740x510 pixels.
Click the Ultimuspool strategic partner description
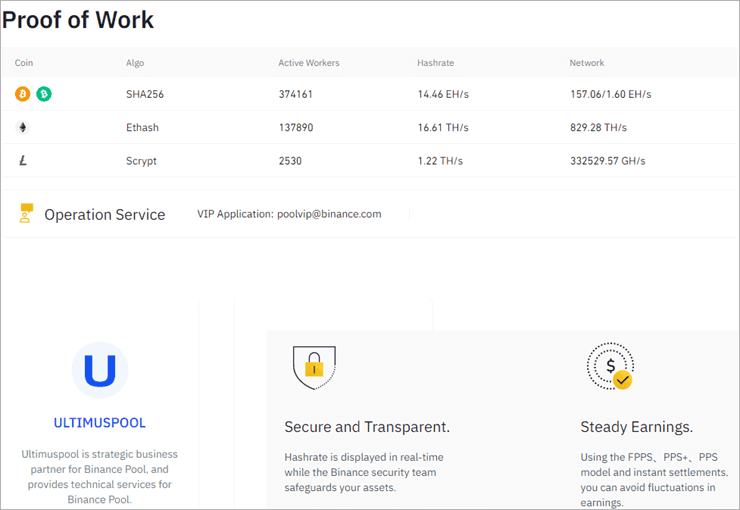(100, 477)
